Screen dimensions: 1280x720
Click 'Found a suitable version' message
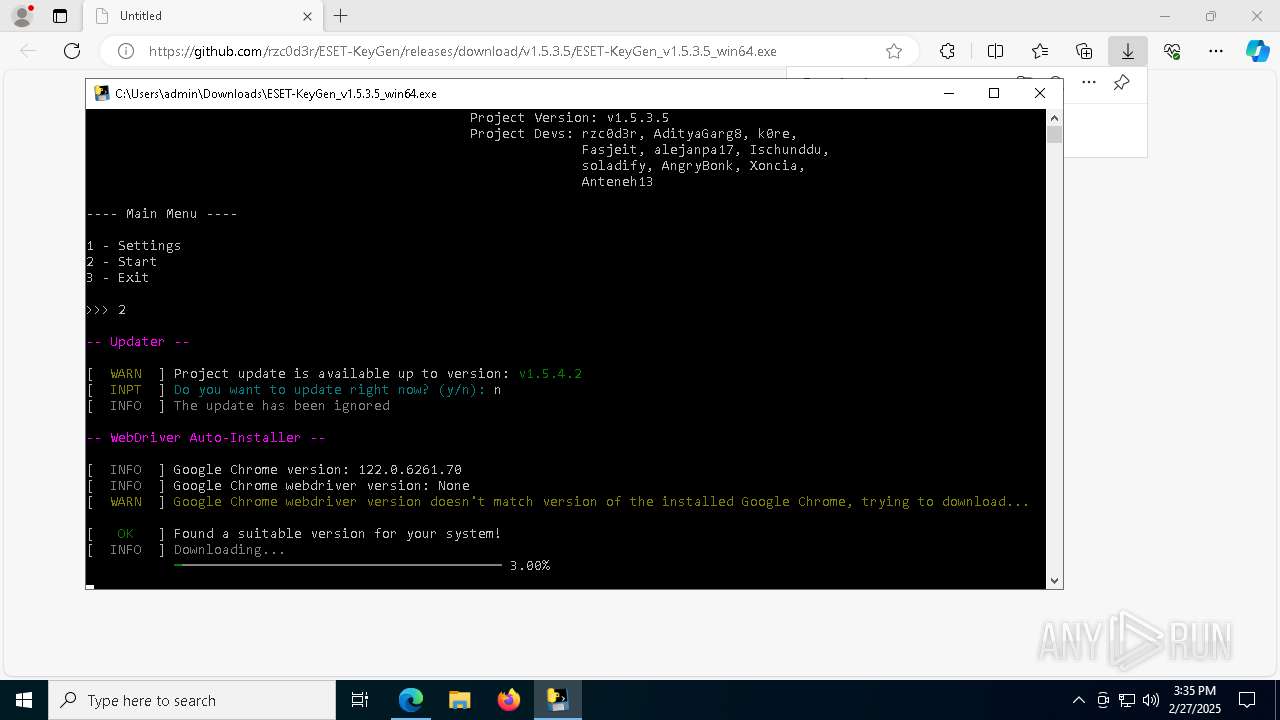point(337,533)
